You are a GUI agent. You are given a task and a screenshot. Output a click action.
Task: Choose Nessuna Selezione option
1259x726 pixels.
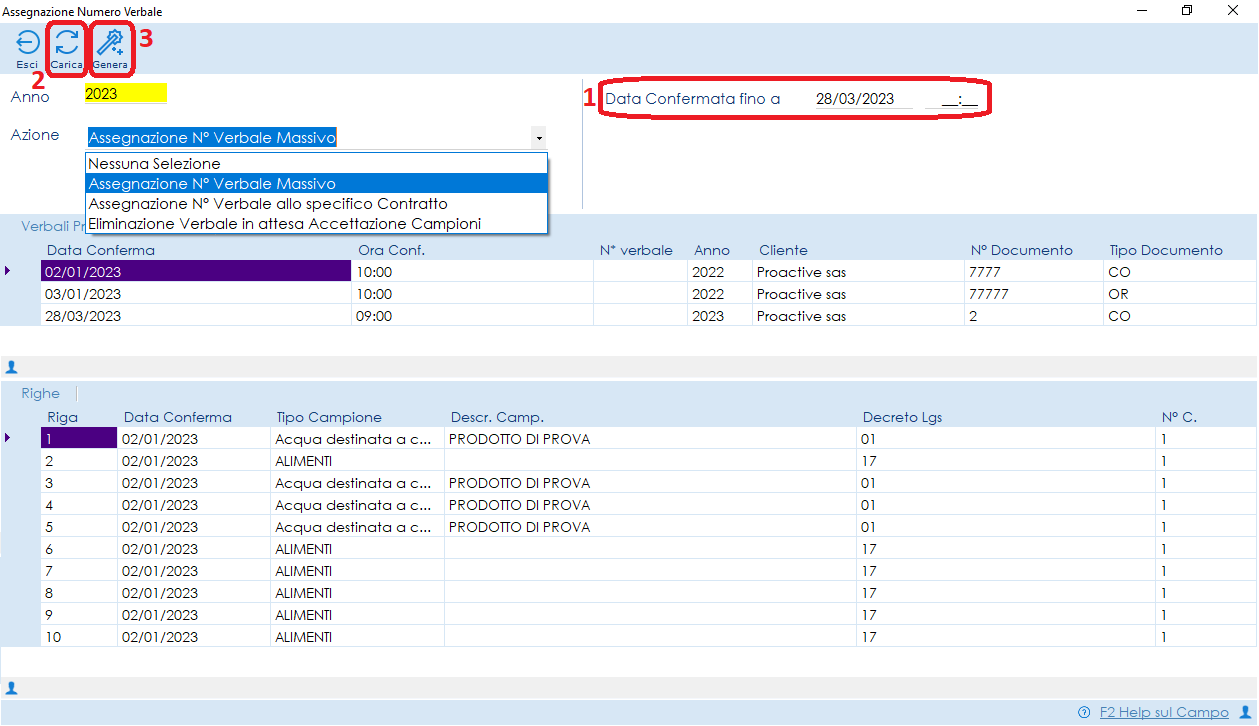316,164
